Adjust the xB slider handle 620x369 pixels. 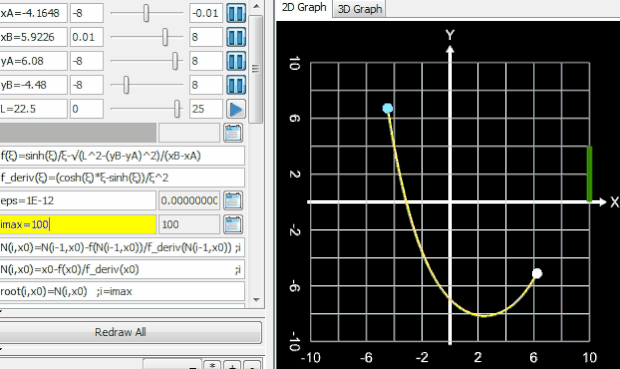(165, 37)
